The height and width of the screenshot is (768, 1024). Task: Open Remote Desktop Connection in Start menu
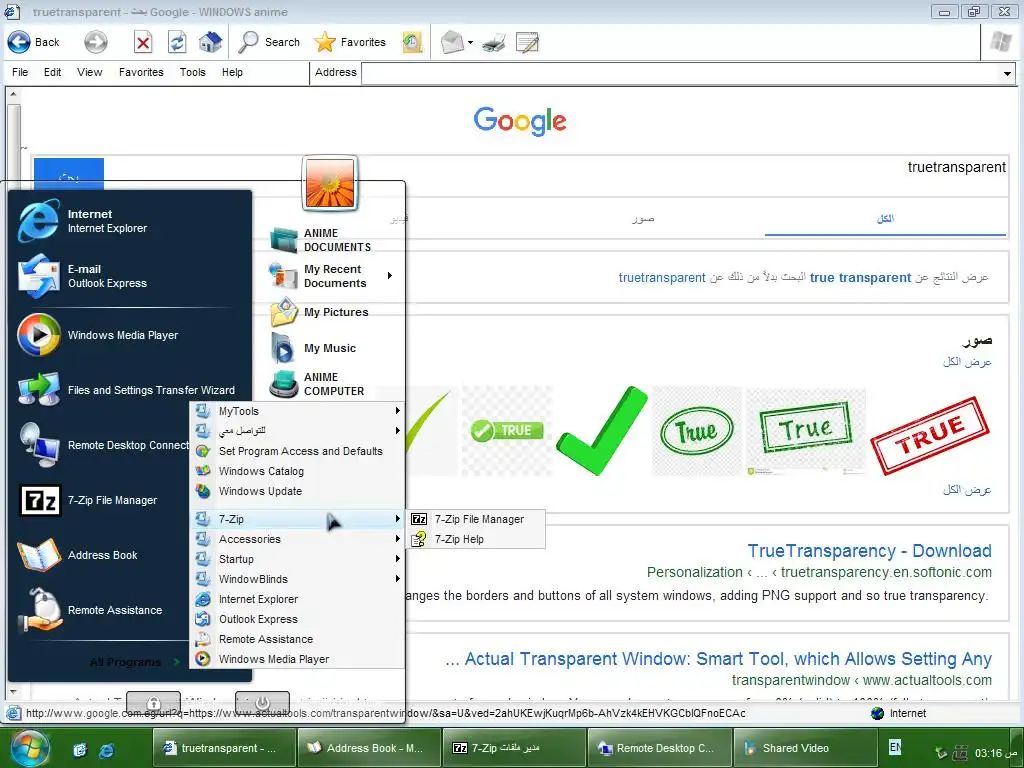click(x=101, y=445)
